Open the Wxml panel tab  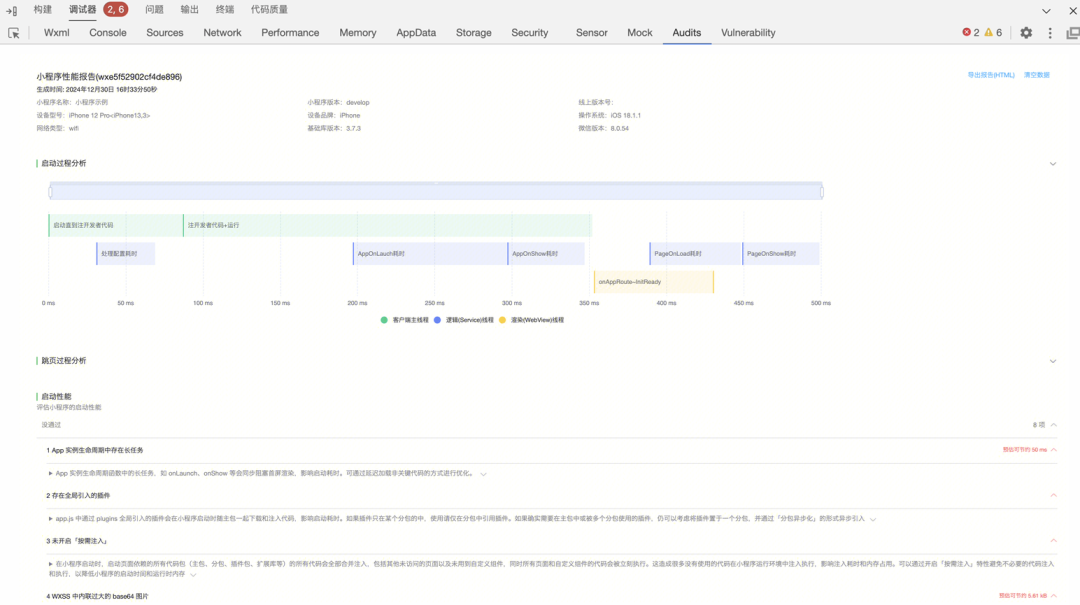pyautogui.click(x=56, y=32)
